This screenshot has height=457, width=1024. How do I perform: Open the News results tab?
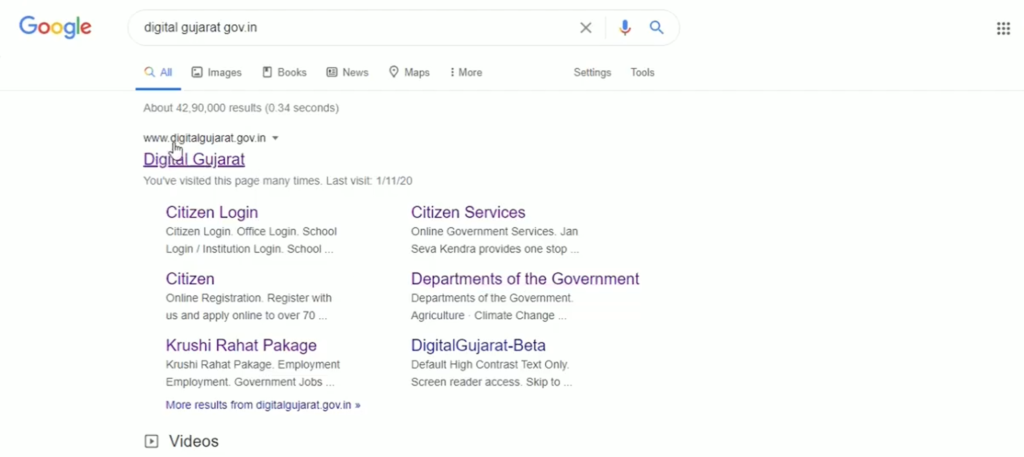(347, 72)
